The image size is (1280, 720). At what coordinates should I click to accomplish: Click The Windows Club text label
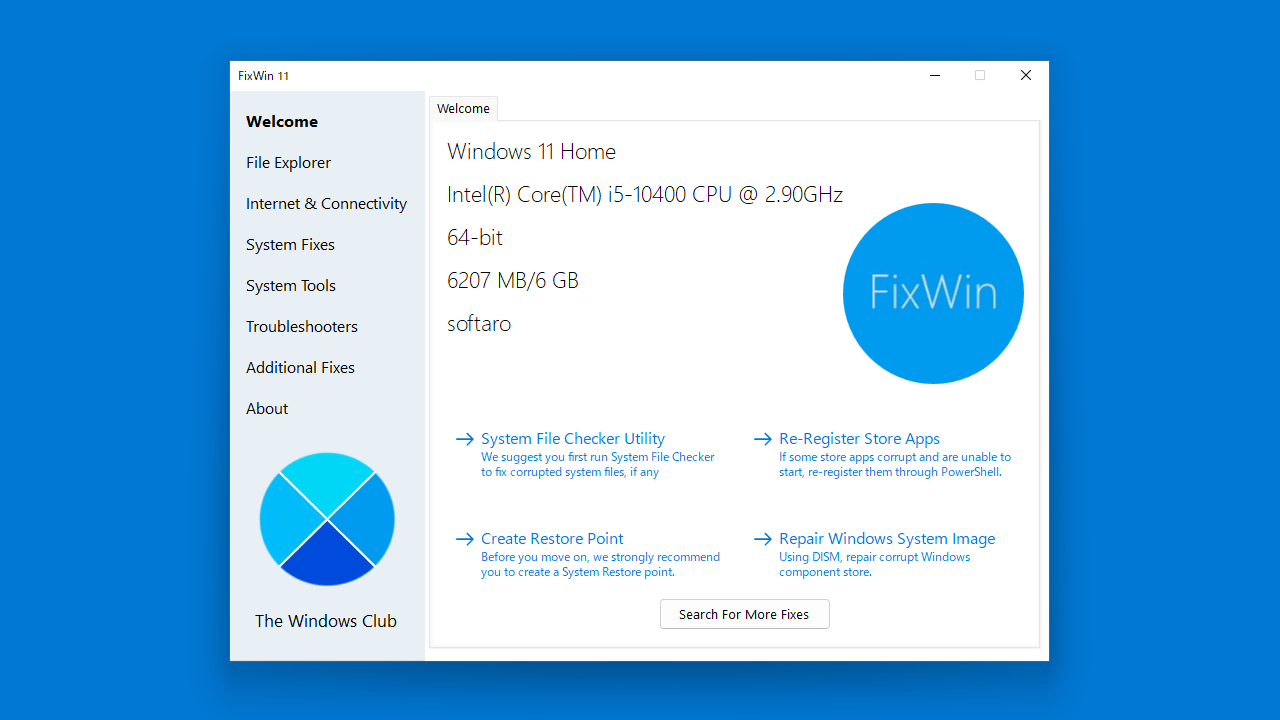click(326, 621)
